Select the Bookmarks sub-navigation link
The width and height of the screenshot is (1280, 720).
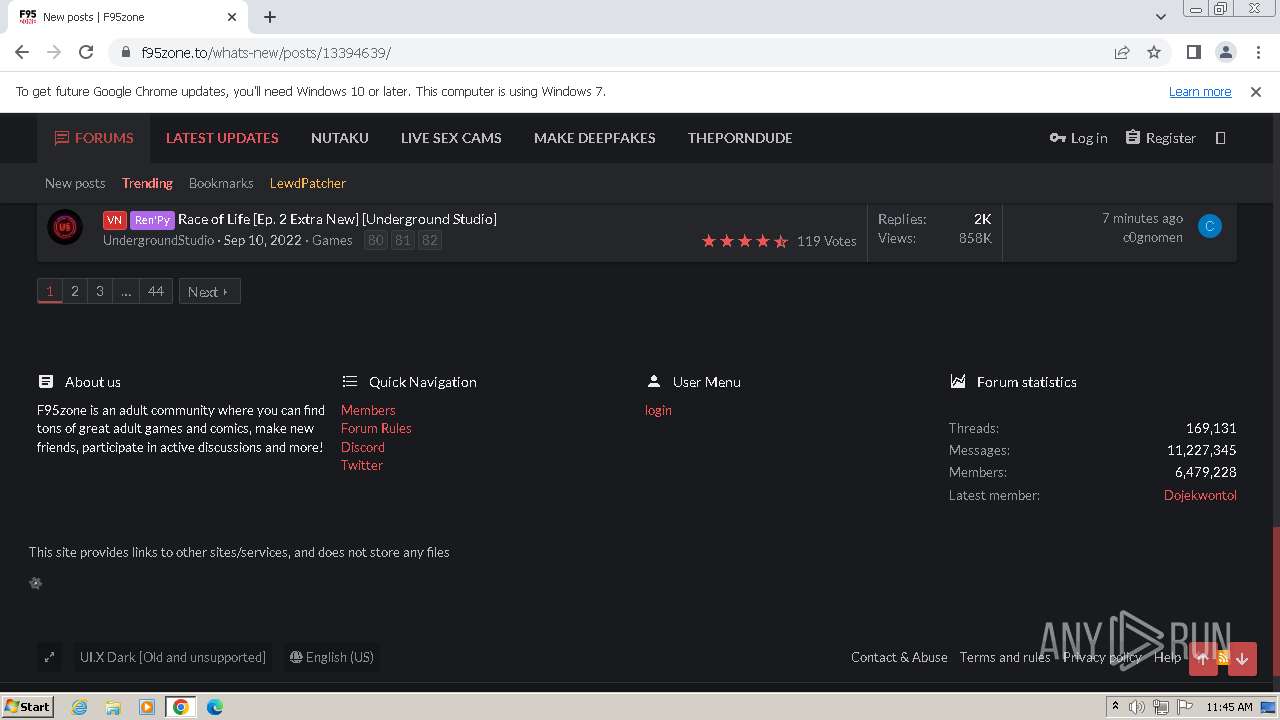[221, 183]
